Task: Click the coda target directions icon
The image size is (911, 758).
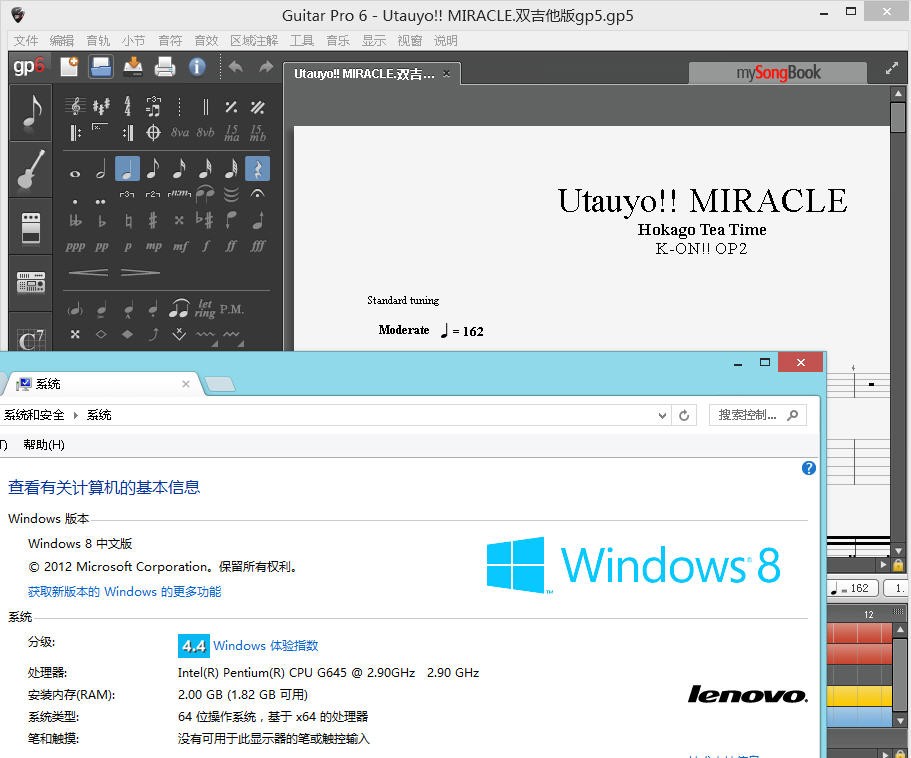Action: [x=153, y=133]
